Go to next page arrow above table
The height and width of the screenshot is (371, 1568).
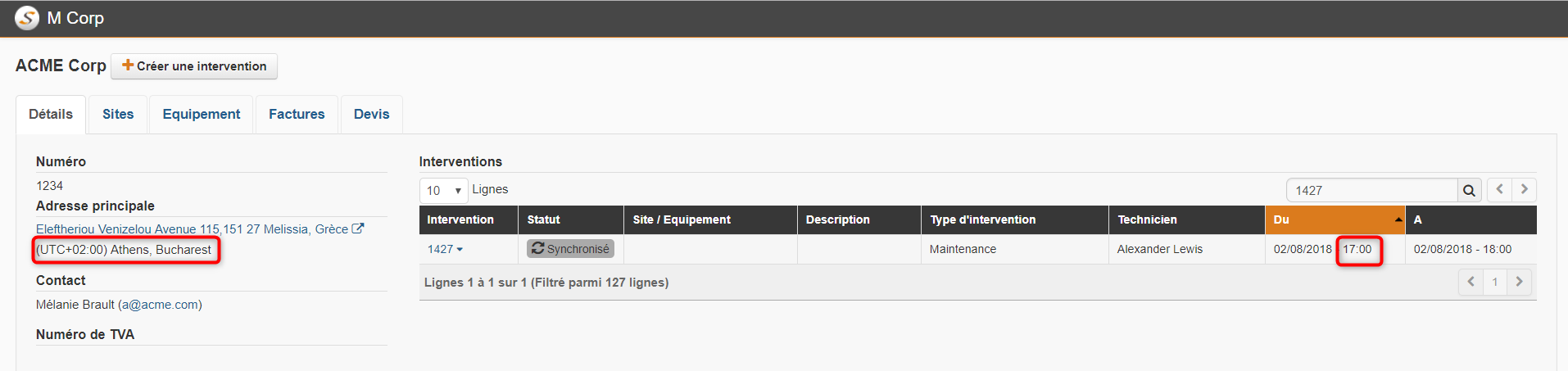[1524, 189]
